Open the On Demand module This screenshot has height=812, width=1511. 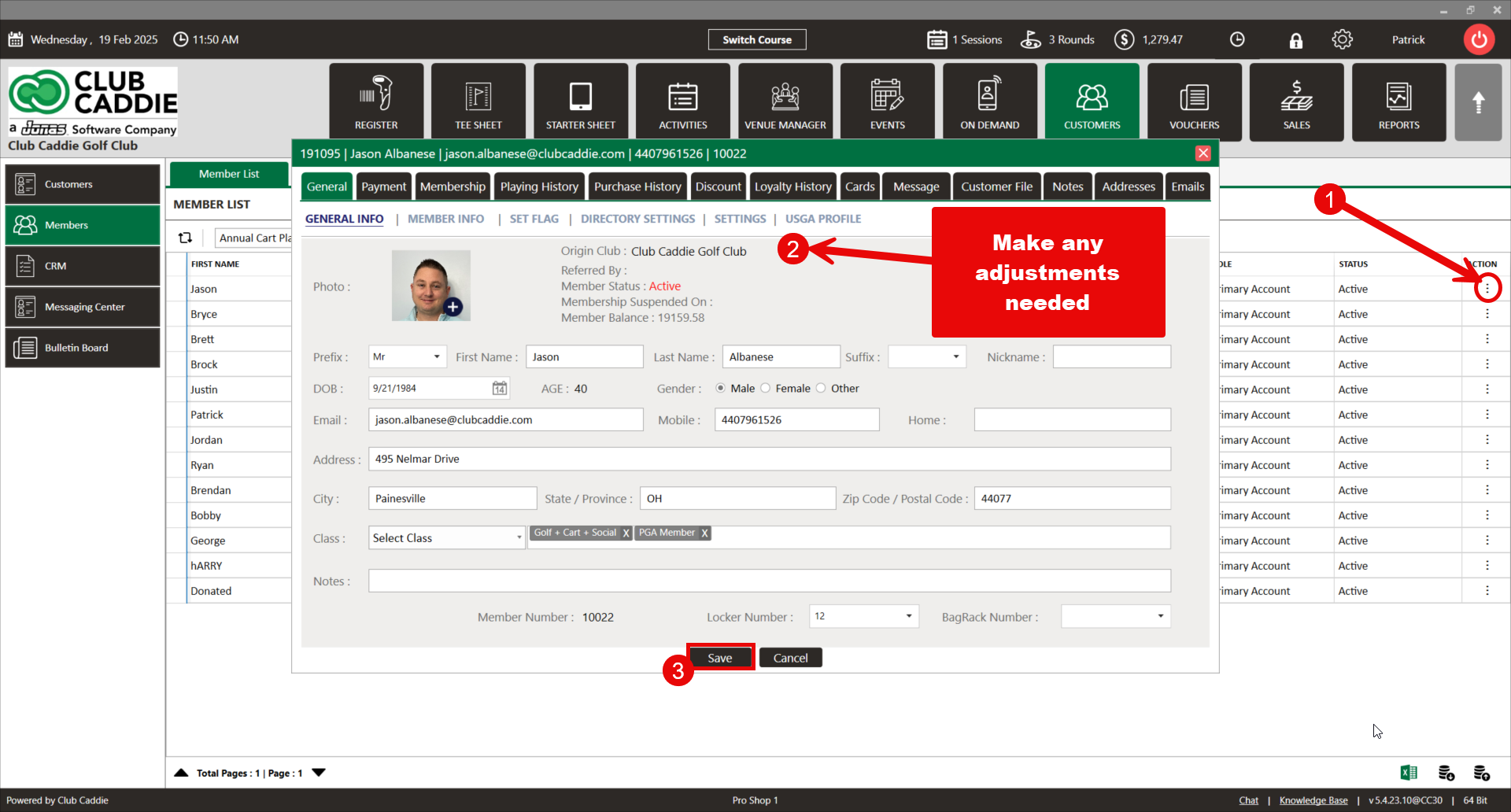[990, 102]
